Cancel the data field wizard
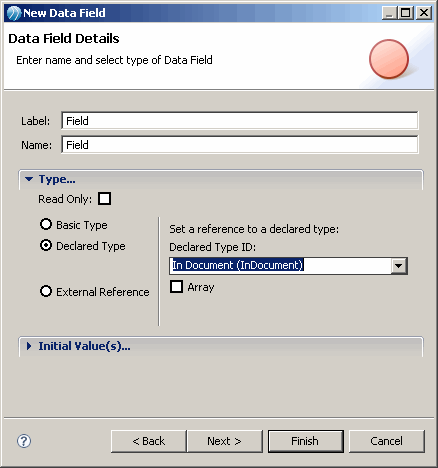This screenshot has width=438, height=468. pyautogui.click(x=387, y=441)
